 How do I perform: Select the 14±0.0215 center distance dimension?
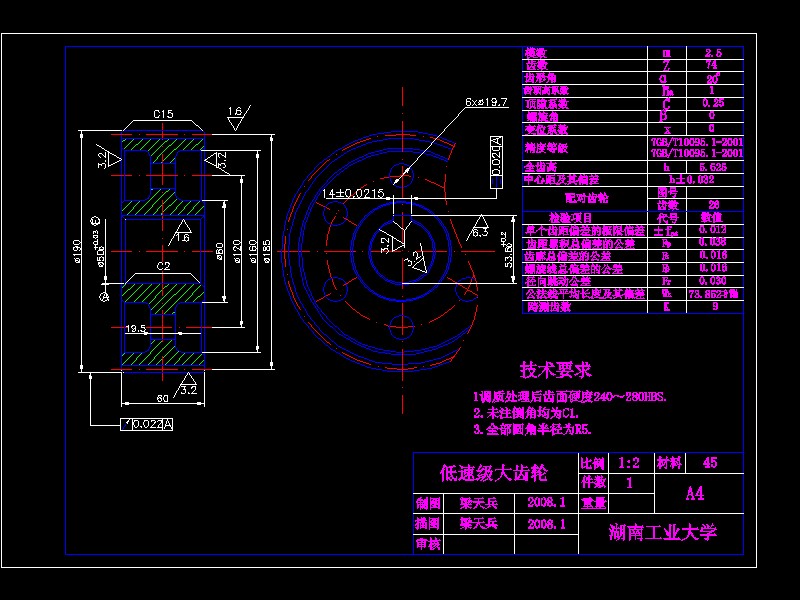point(352,193)
